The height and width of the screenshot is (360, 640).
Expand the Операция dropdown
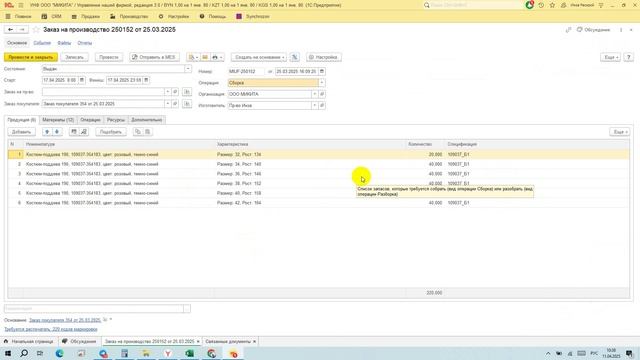pyautogui.click(x=322, y=83)
